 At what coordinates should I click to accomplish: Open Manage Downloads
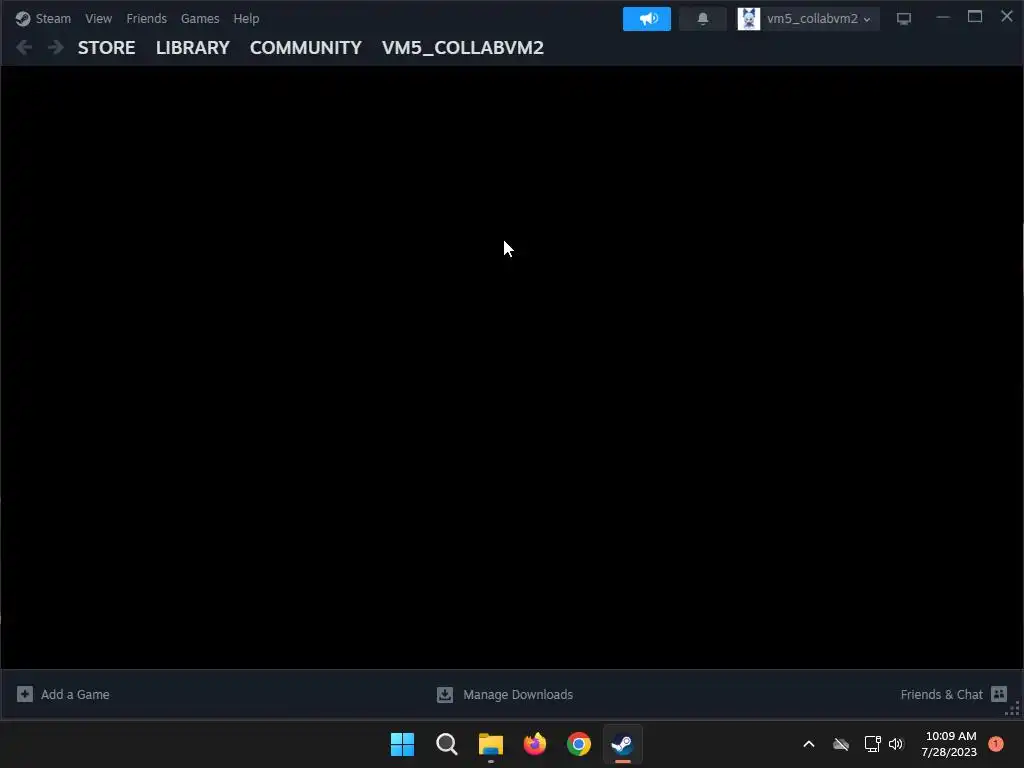coord(518,694)
